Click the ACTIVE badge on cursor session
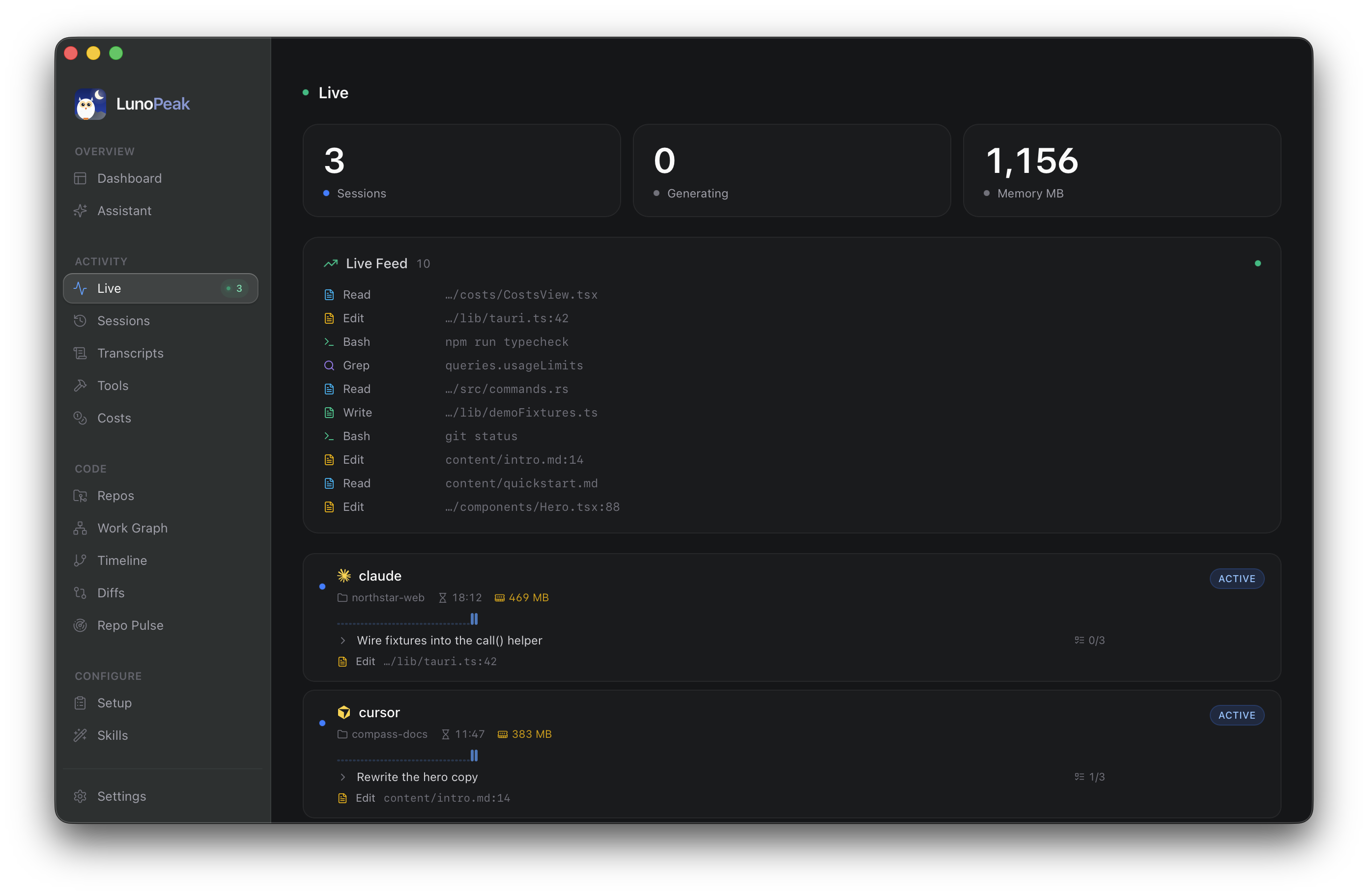The width and height of the screenshot is (1368, 896). [x=1237, y=715]
